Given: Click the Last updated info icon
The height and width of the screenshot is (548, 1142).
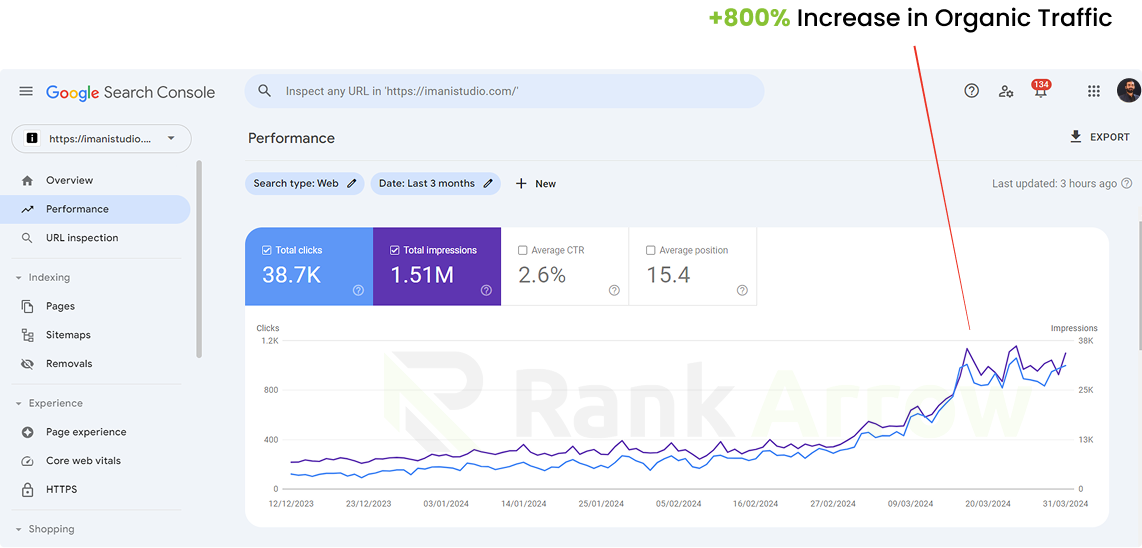Looking at the screenshot, I should (x=1127, y=184).
